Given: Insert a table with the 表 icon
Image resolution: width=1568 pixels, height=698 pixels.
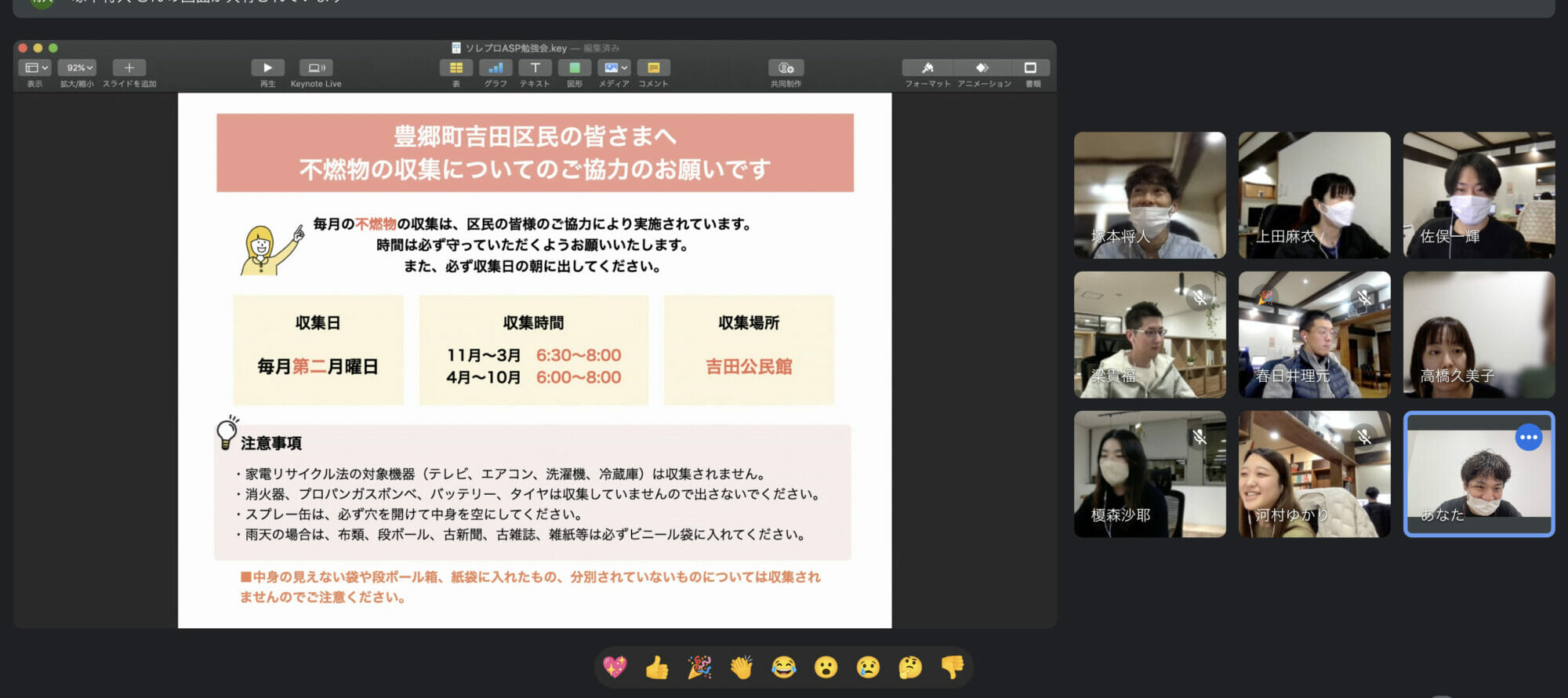Looking at the screenshot, I should tap(456, 68).
